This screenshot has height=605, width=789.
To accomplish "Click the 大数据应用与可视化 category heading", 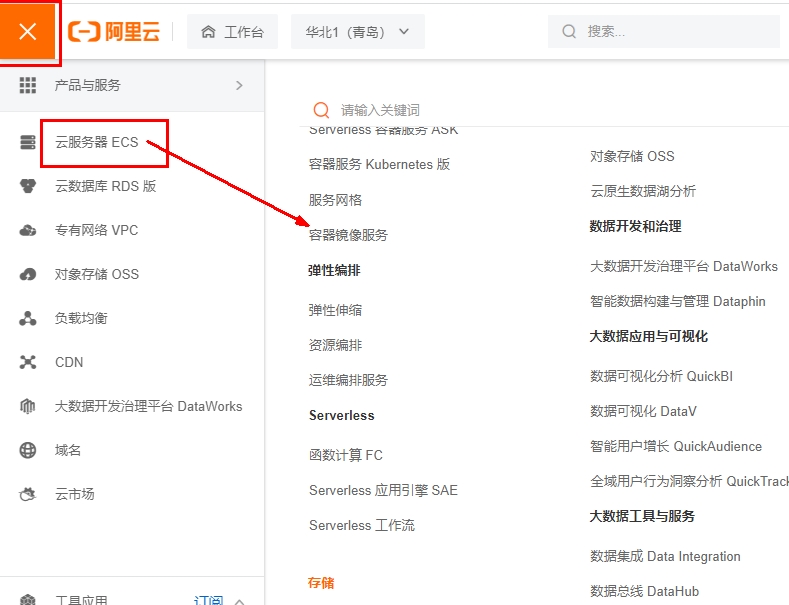I will pyautogui.click(x=649, y=336).
